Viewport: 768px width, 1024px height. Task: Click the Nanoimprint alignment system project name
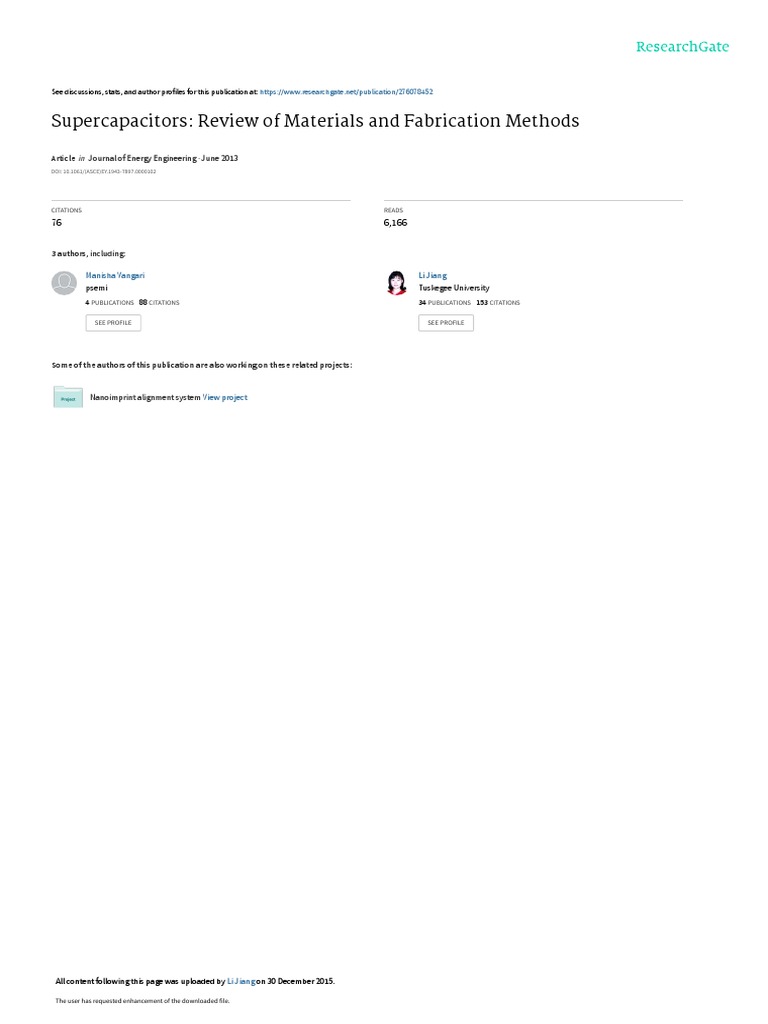(x=145, y=397)
